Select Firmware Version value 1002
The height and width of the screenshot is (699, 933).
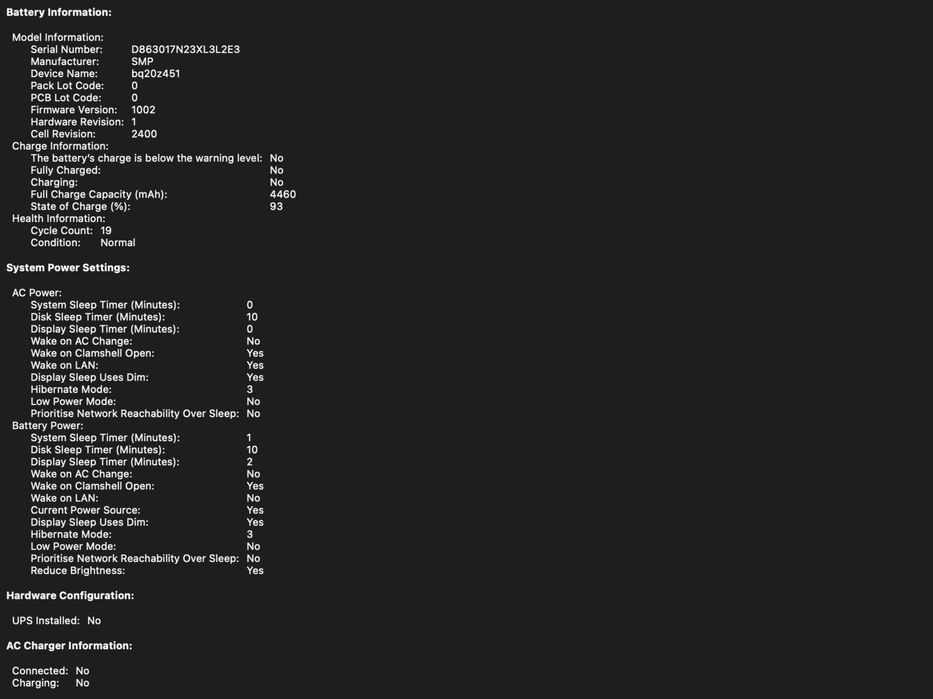tap(143, 110)
